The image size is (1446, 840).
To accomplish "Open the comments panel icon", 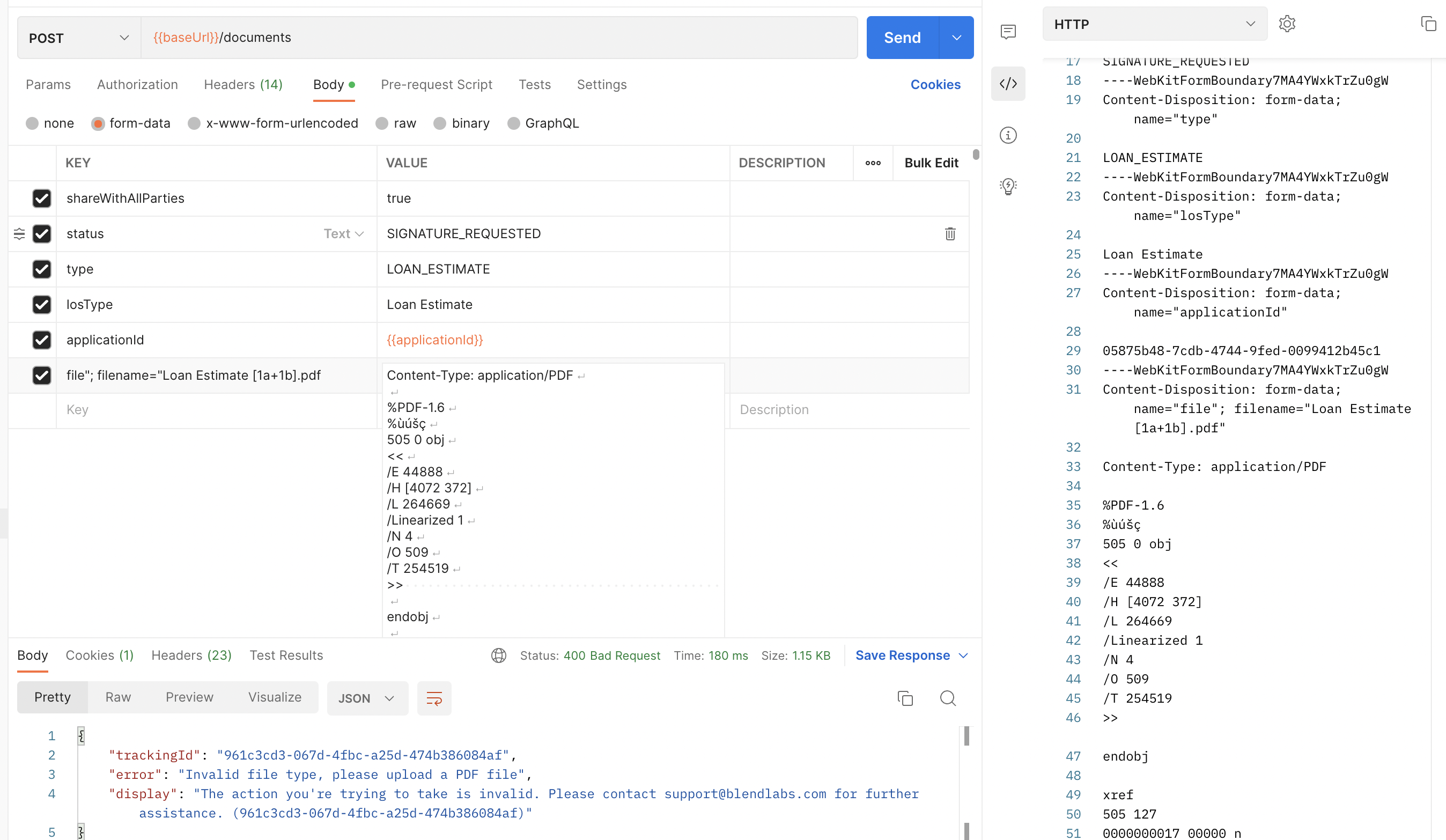I will [1008, 32].
